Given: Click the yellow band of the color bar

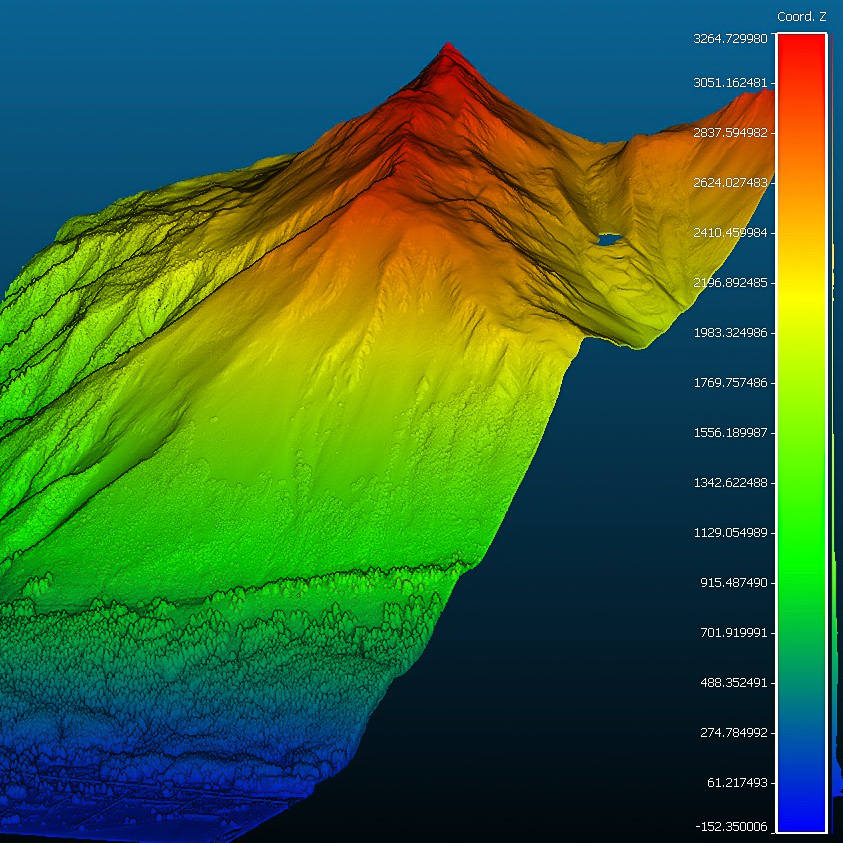Looking at the screenshot, I should coord(801,290).
